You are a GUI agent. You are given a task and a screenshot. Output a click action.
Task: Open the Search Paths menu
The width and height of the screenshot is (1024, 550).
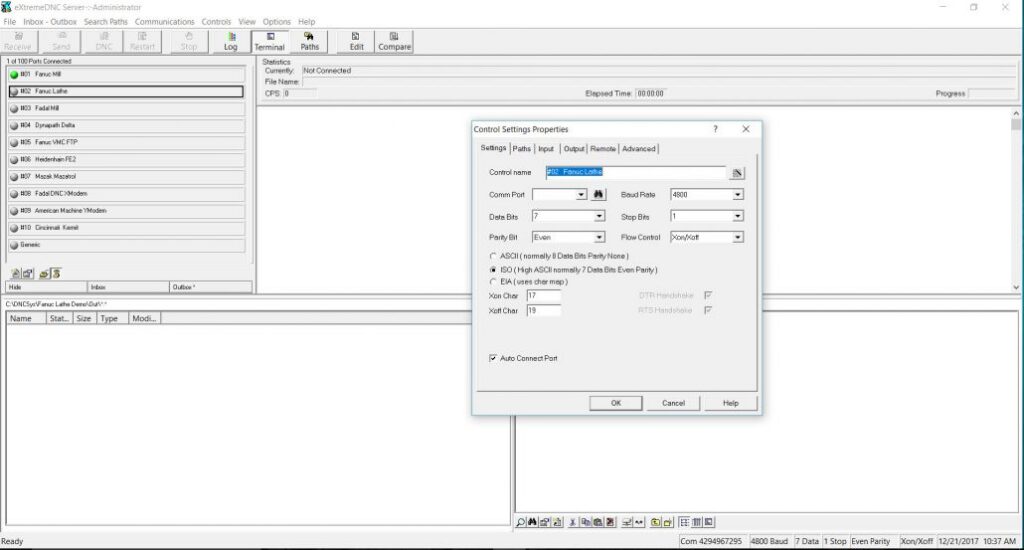(106, 22)
